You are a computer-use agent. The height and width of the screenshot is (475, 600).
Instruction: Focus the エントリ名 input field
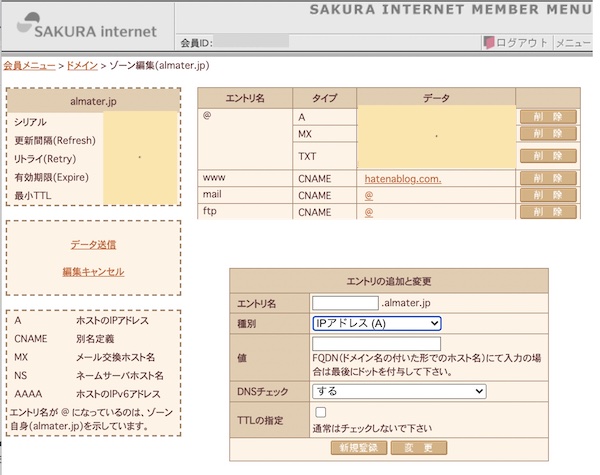(x=345, y=303)
